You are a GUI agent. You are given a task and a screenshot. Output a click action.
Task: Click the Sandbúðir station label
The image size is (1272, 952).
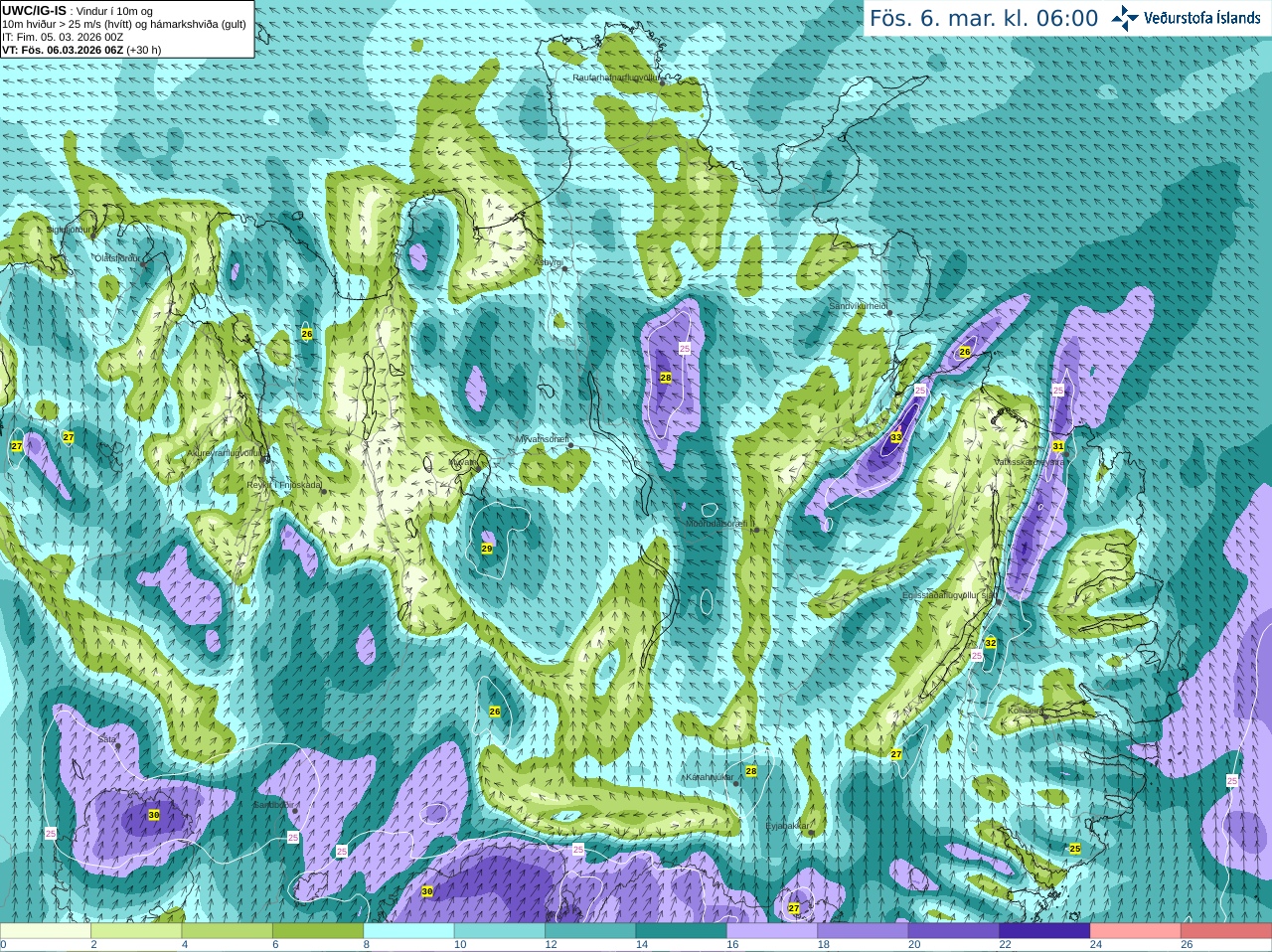tap(273, 805)
